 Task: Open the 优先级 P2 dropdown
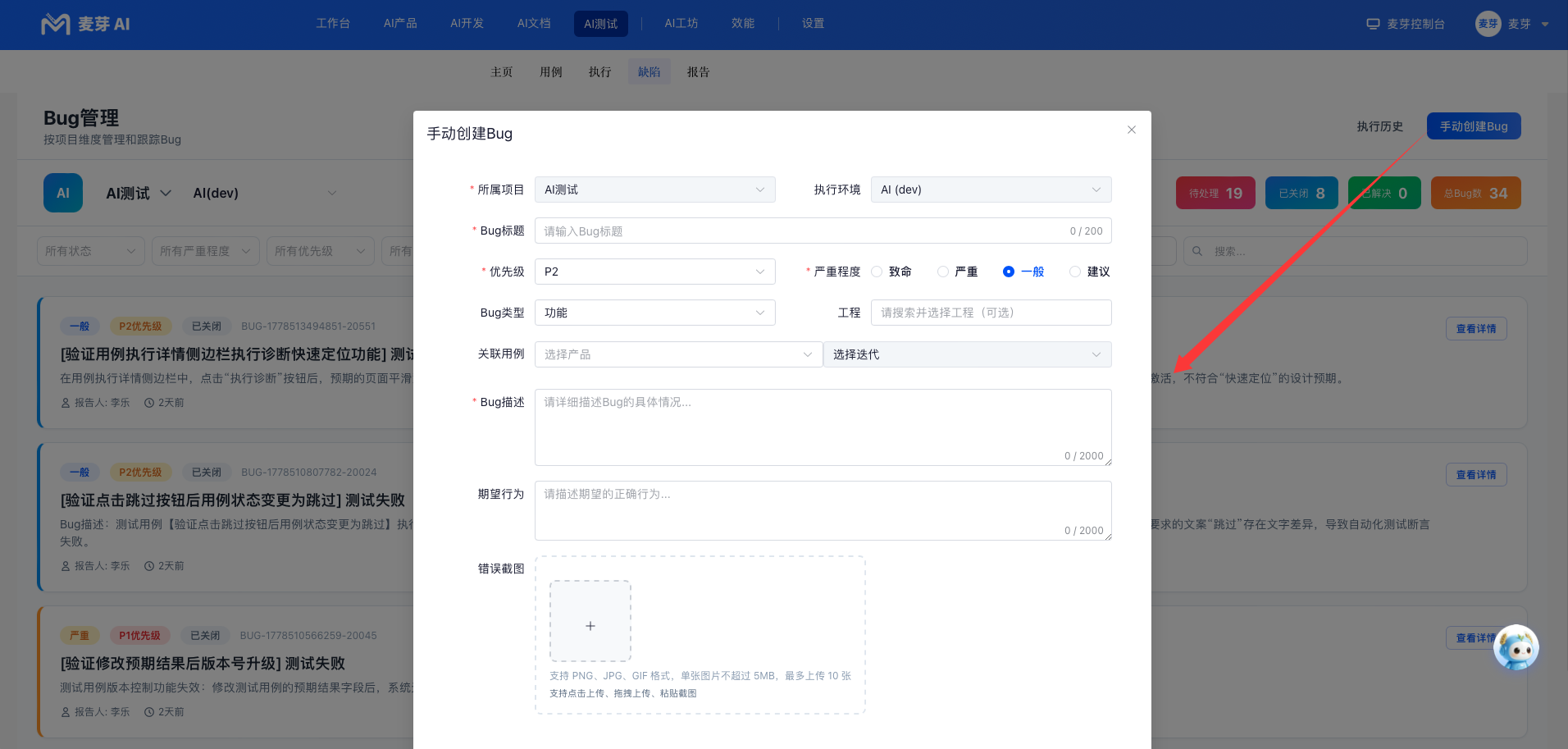click(655, 272)
